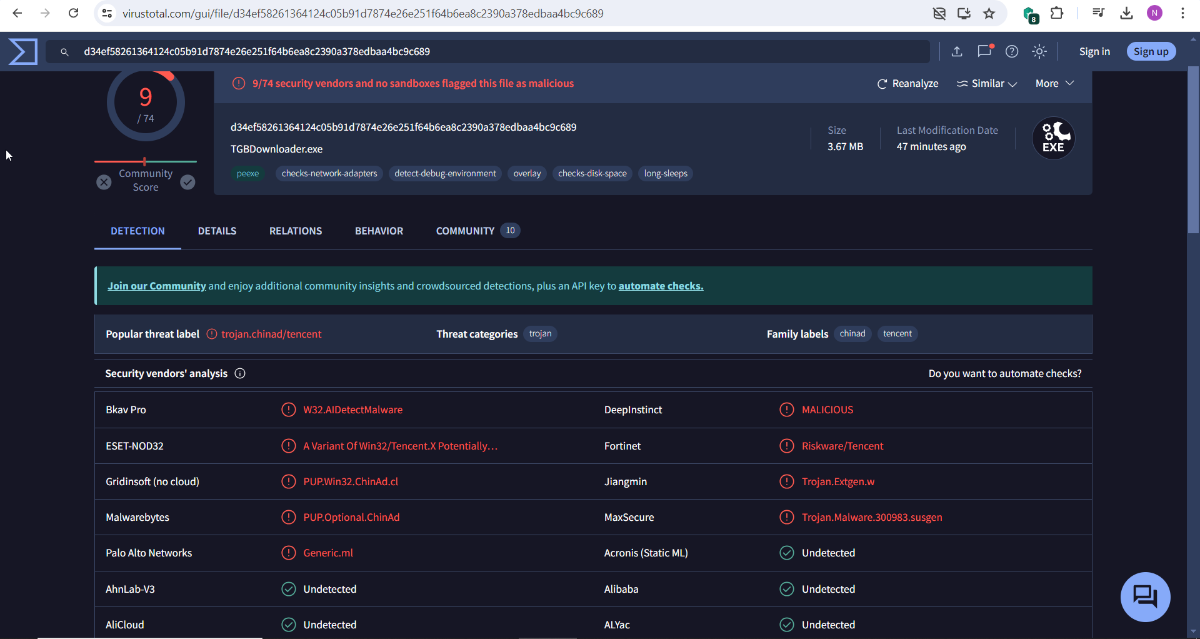Click the community score slider bar
The height and width of the screenshot is (639, 1200).
pyautogui.click(x=145, y=162)
